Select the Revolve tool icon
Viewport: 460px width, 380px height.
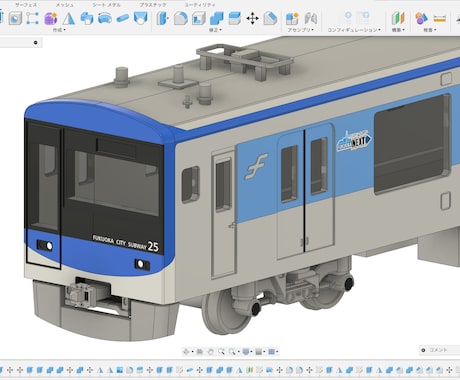pyautogui.click(x=105, y=18)
